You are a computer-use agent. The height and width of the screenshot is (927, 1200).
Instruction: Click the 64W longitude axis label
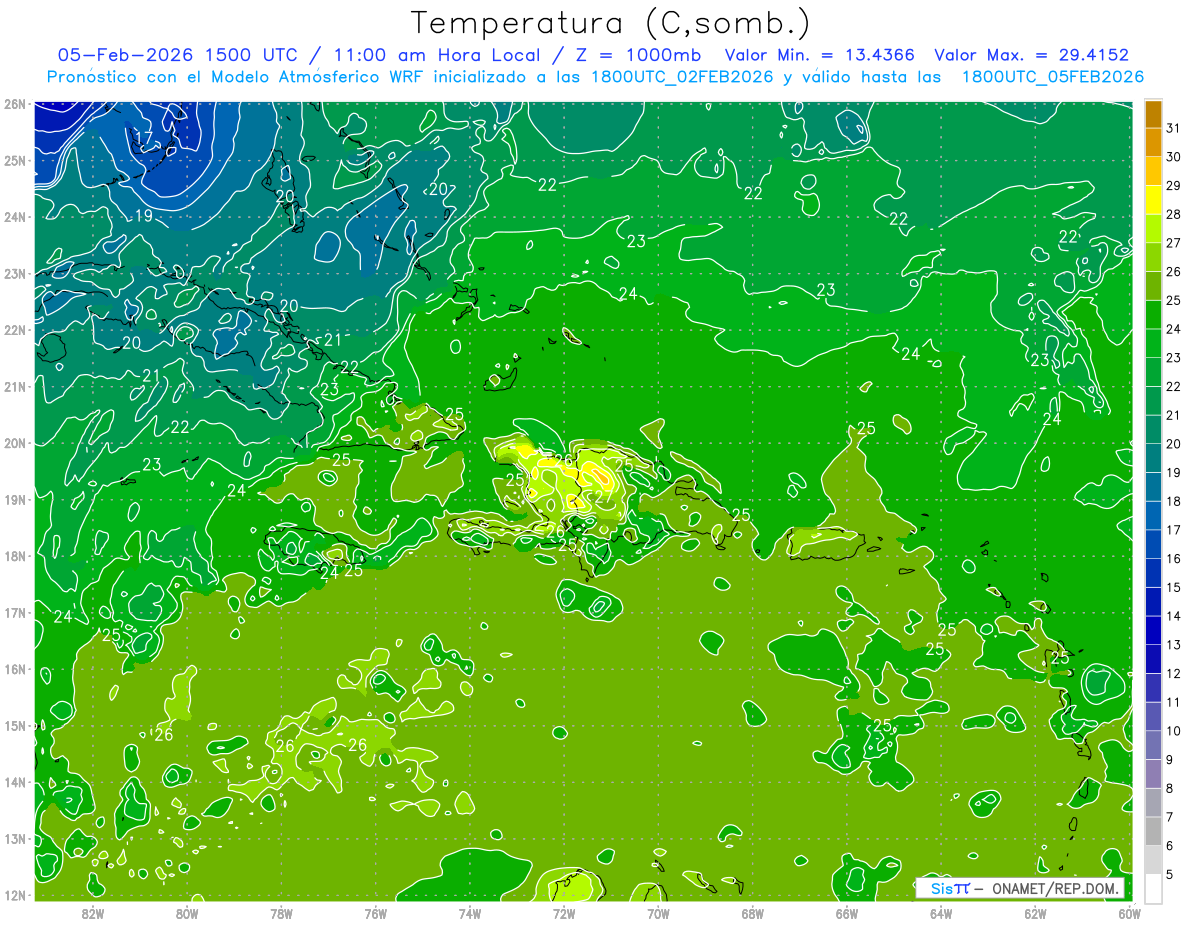pos(941,913)
